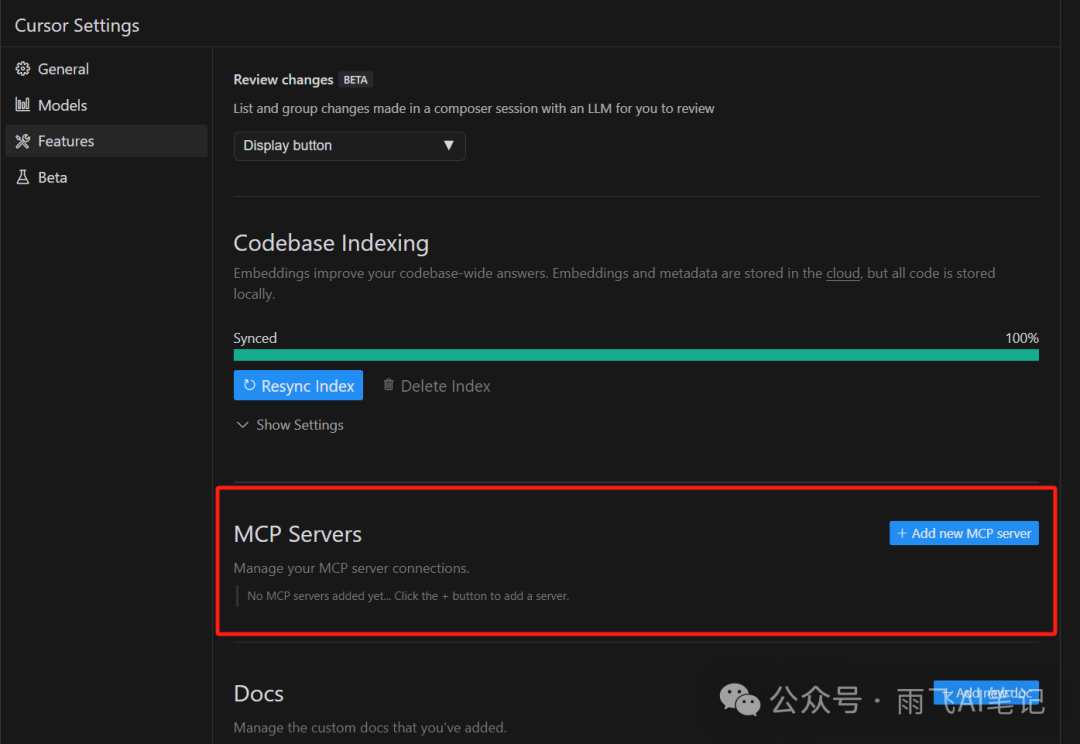
Task: Expand Show Settings under Codebase Indexing
Action: [x=289, y=425]
